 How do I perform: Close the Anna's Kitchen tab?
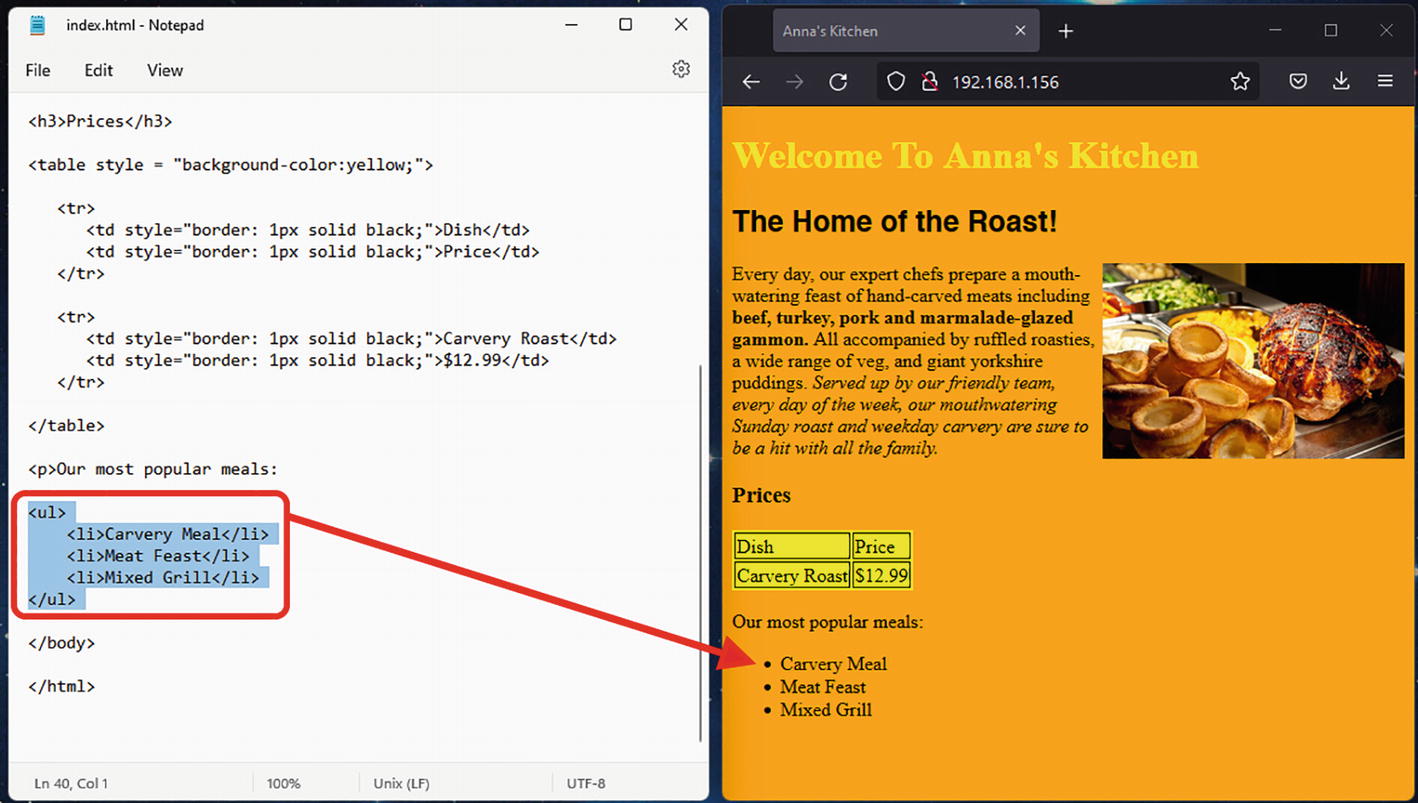pyautogui.click(x=1020, y=31)
